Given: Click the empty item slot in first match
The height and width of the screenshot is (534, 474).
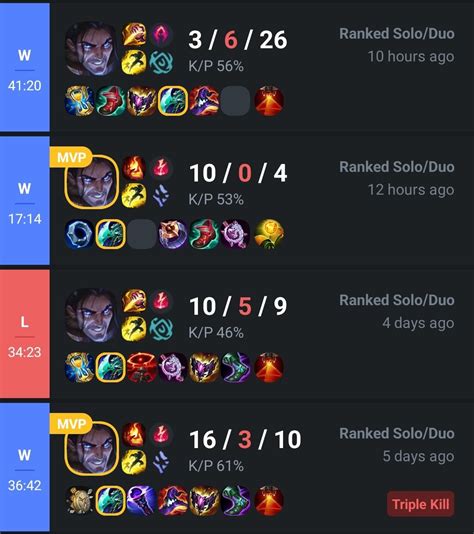Looking at the screenshot, I should (x=235, y=101).
